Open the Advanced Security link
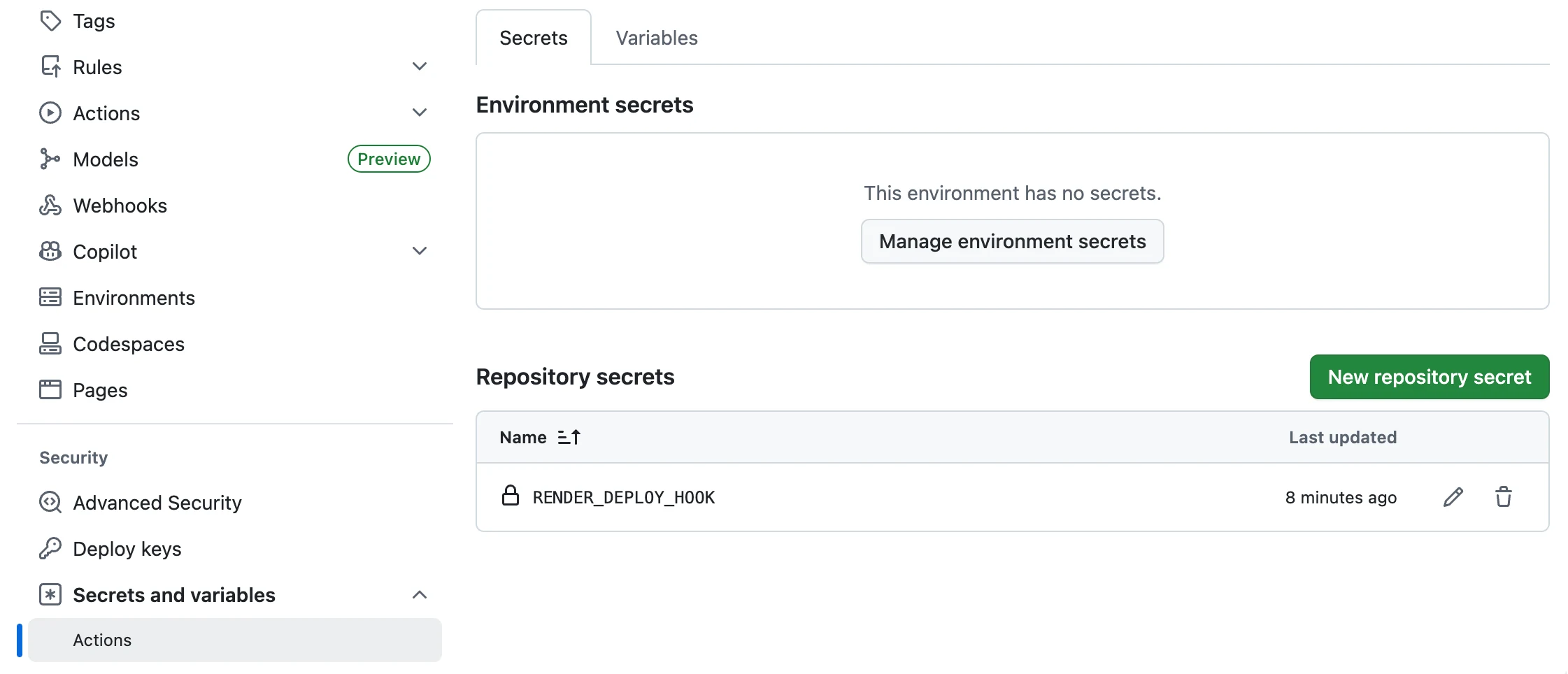This screenshot has height=674, width=1568. pos(157,503)
